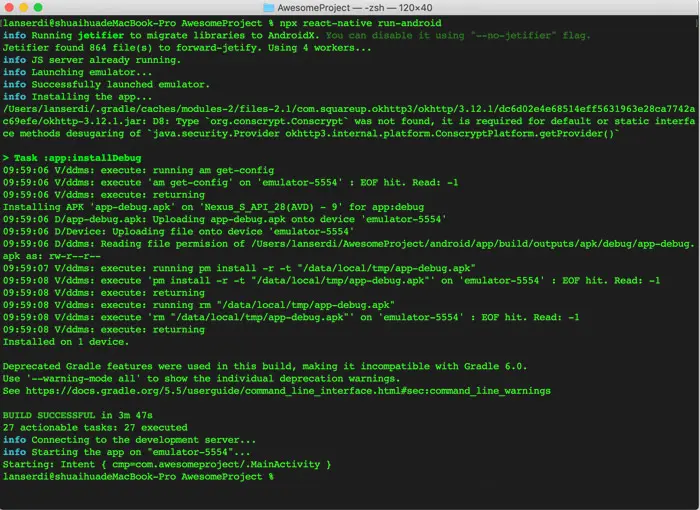Open the docs.gradle.org command line warnings URL
Viewport: 700px width, 510px height.
point(288,391)
